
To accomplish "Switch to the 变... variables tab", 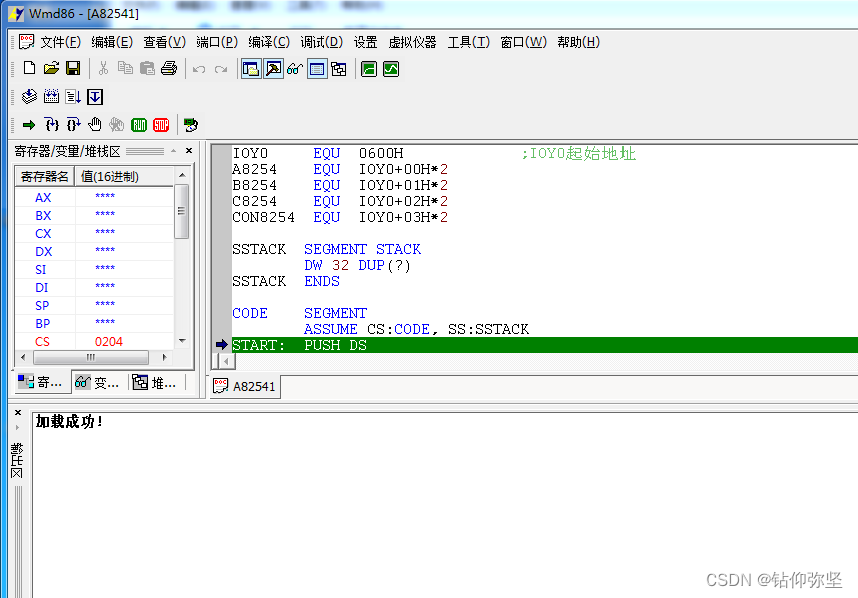I will click(x=97, y=382).
